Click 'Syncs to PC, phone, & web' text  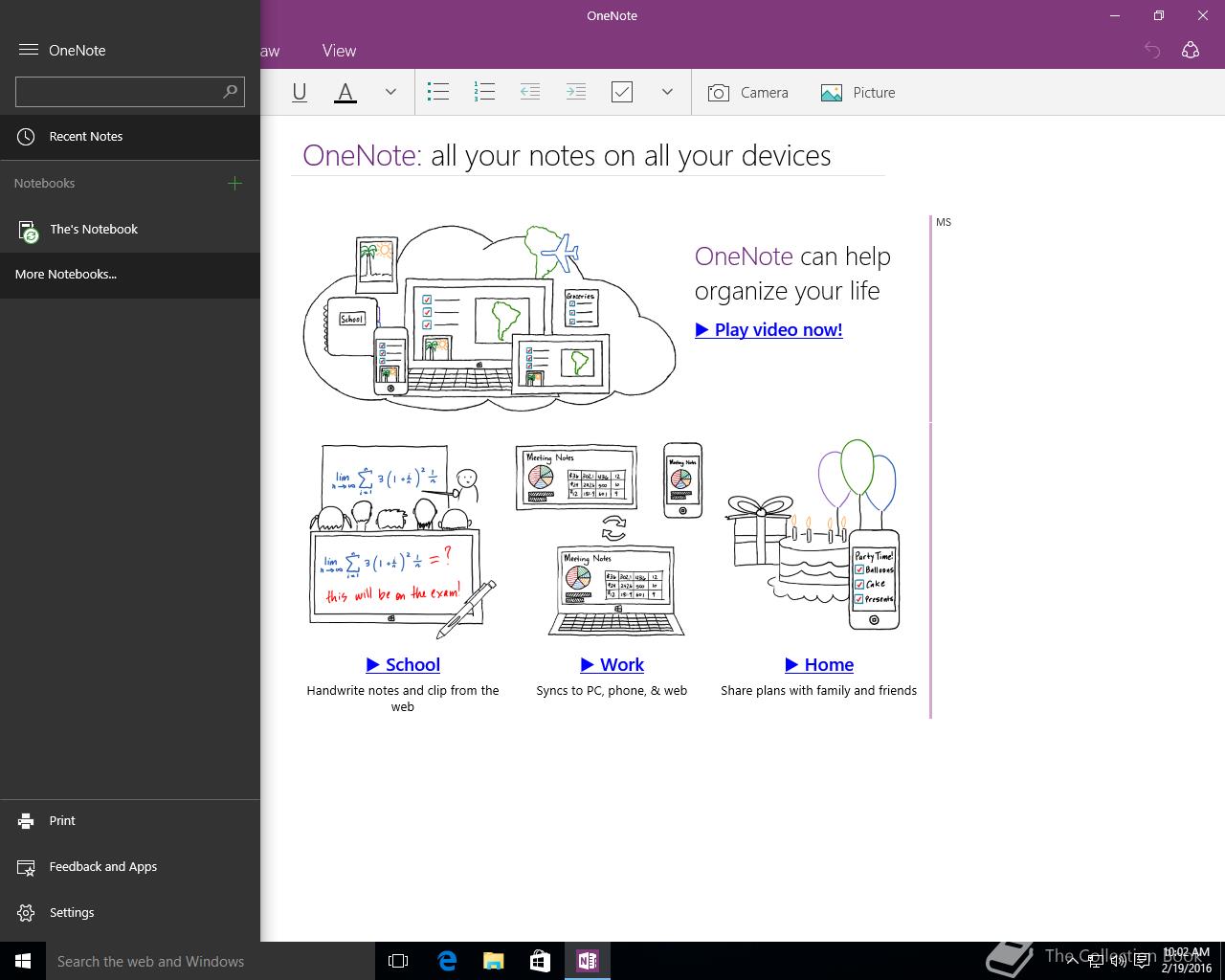(612, 690)
